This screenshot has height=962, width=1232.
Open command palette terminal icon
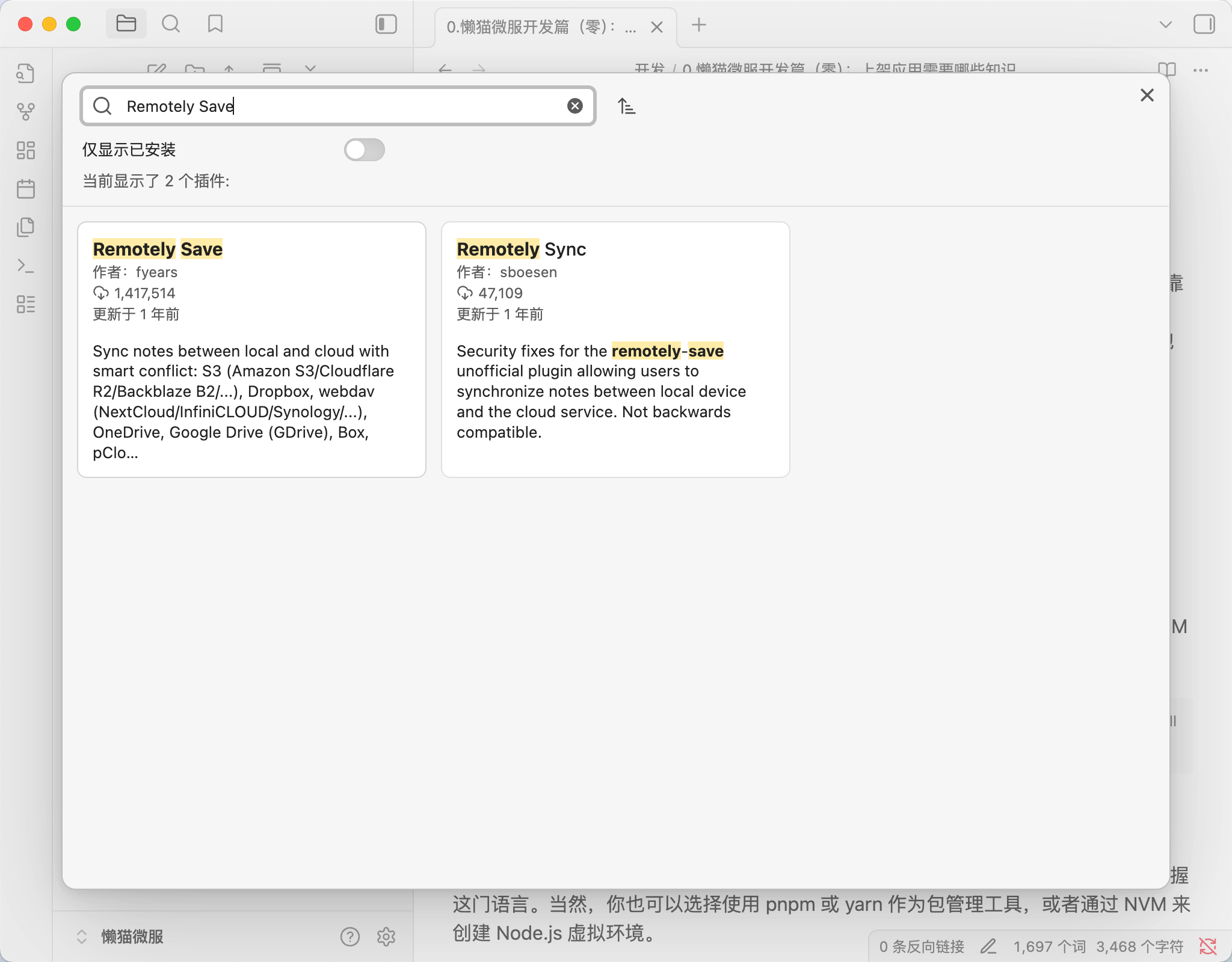tap(26, 266)
